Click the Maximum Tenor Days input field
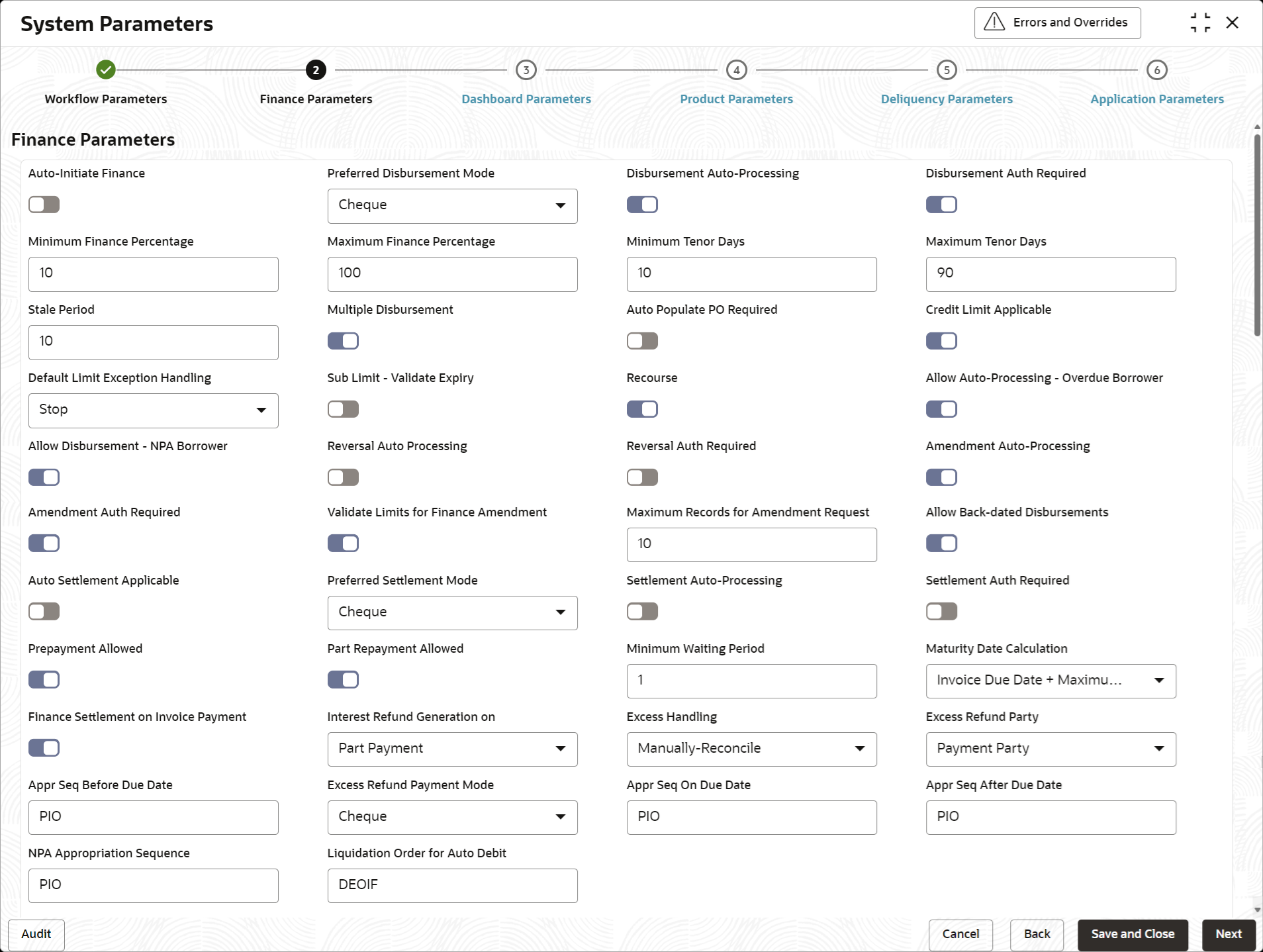 (x=1051, y=274)
